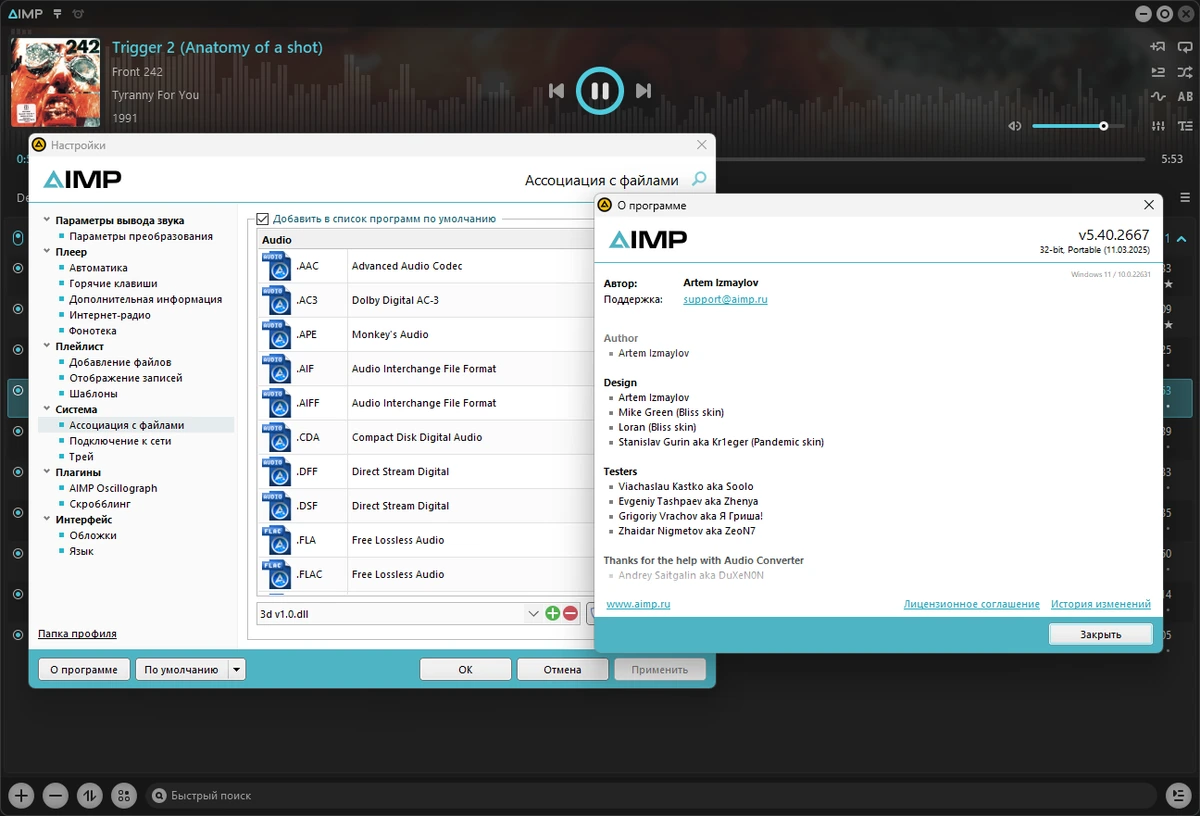Open the Язык settings page
Screen dimensions: 1200x816
click(x=81, y=551)
